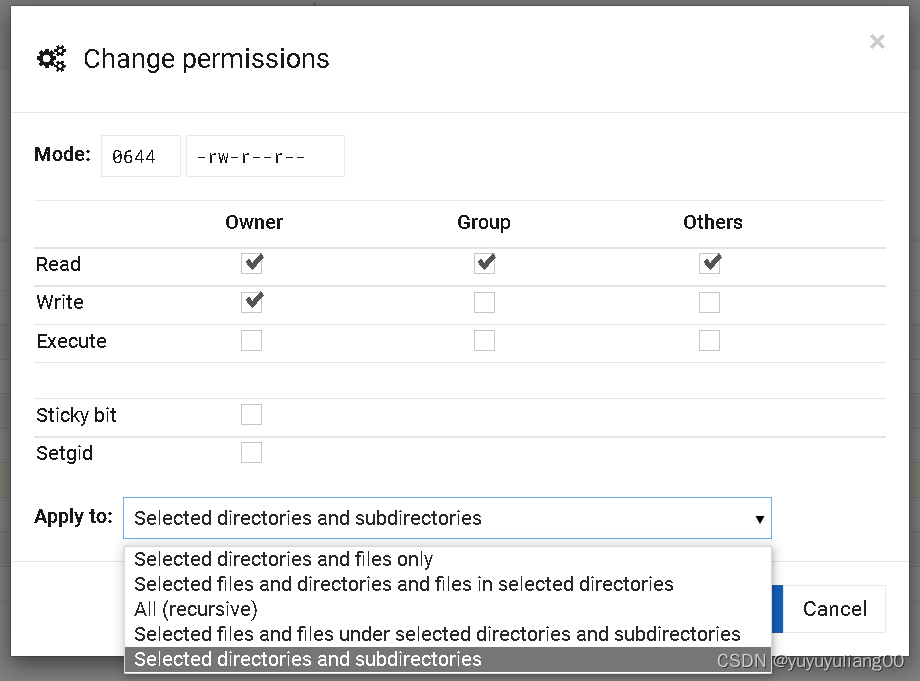Enable Group Execute permission
This screenshot has width=920, height=681.
pyautogui.click(x=484, y=341)
